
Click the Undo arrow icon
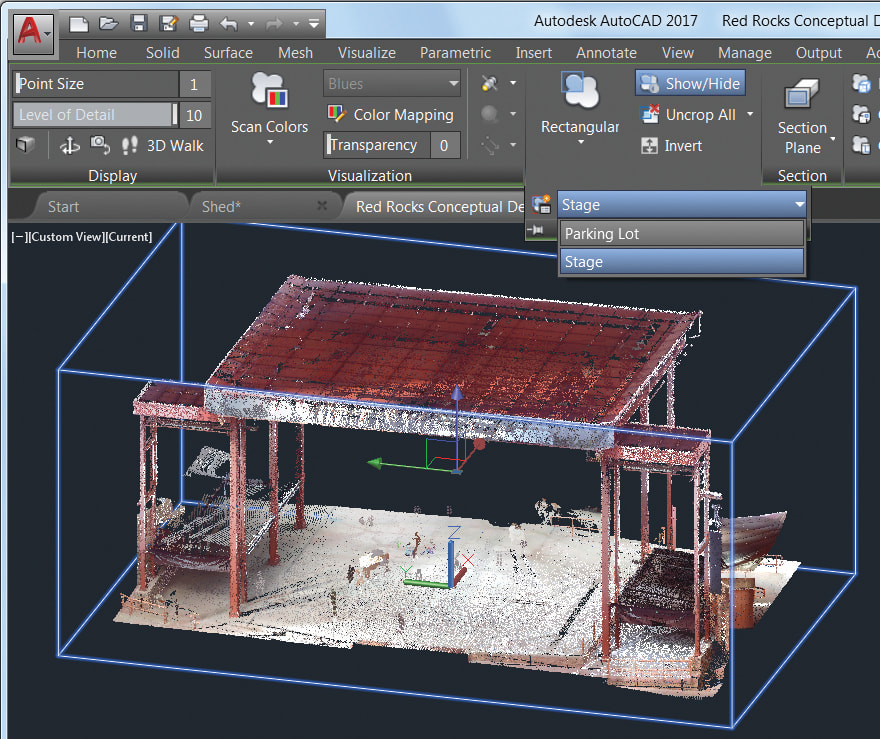click(x=228, y=22)
